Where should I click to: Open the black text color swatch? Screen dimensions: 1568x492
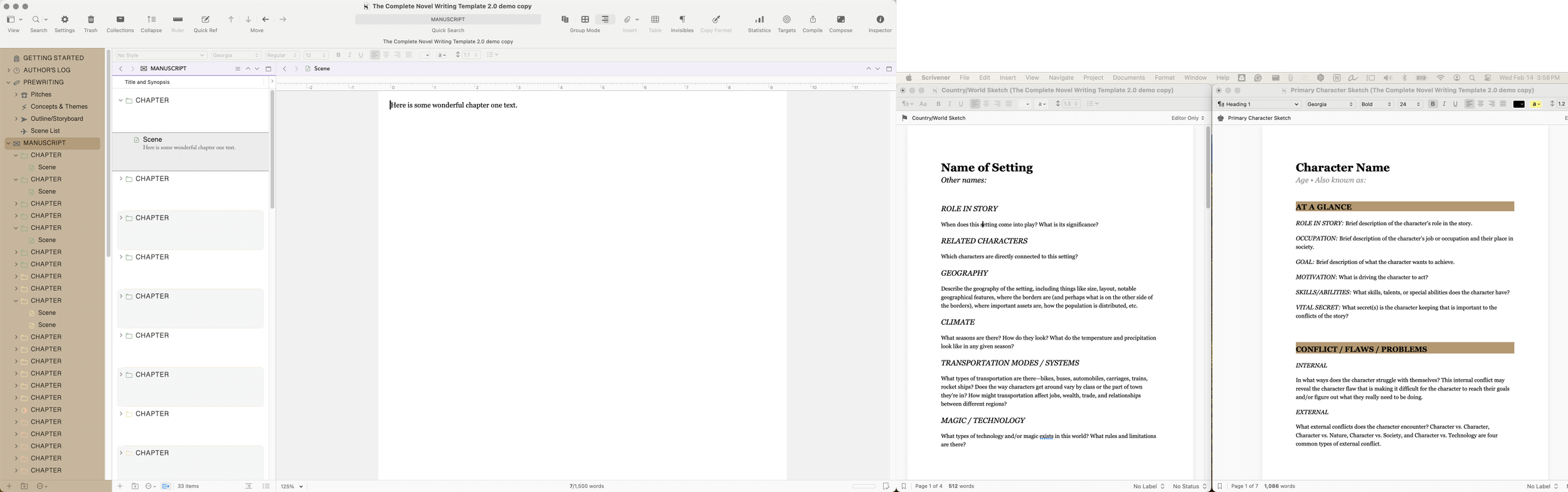1519,105
